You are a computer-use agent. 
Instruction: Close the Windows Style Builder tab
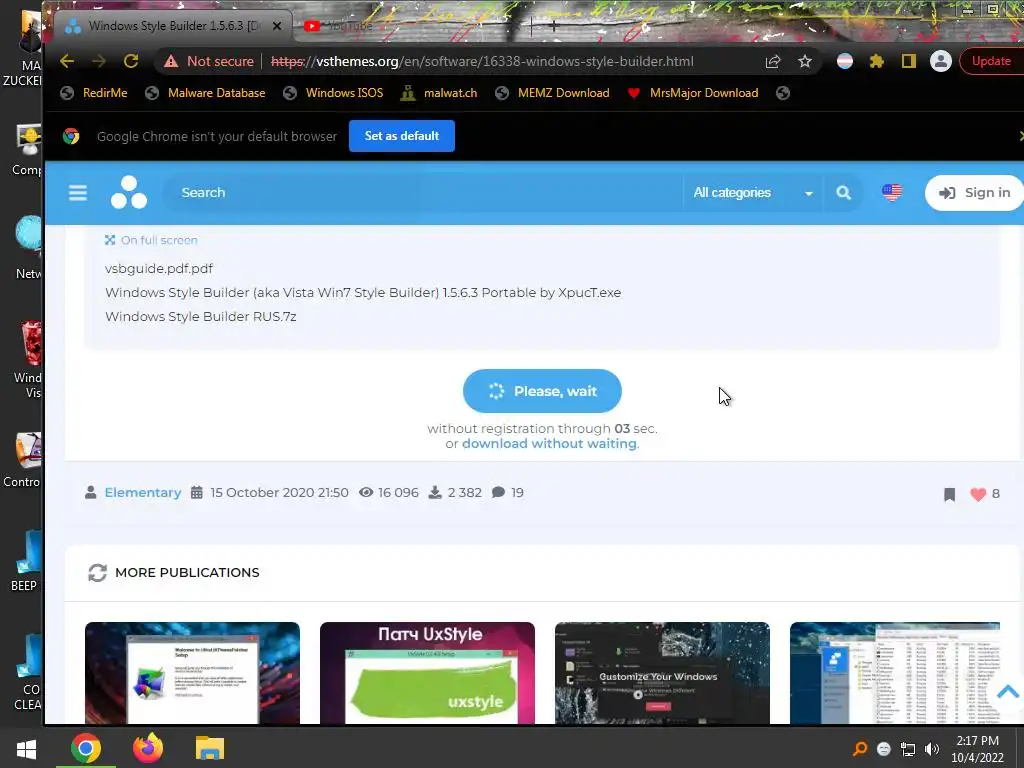click(277, 26)
